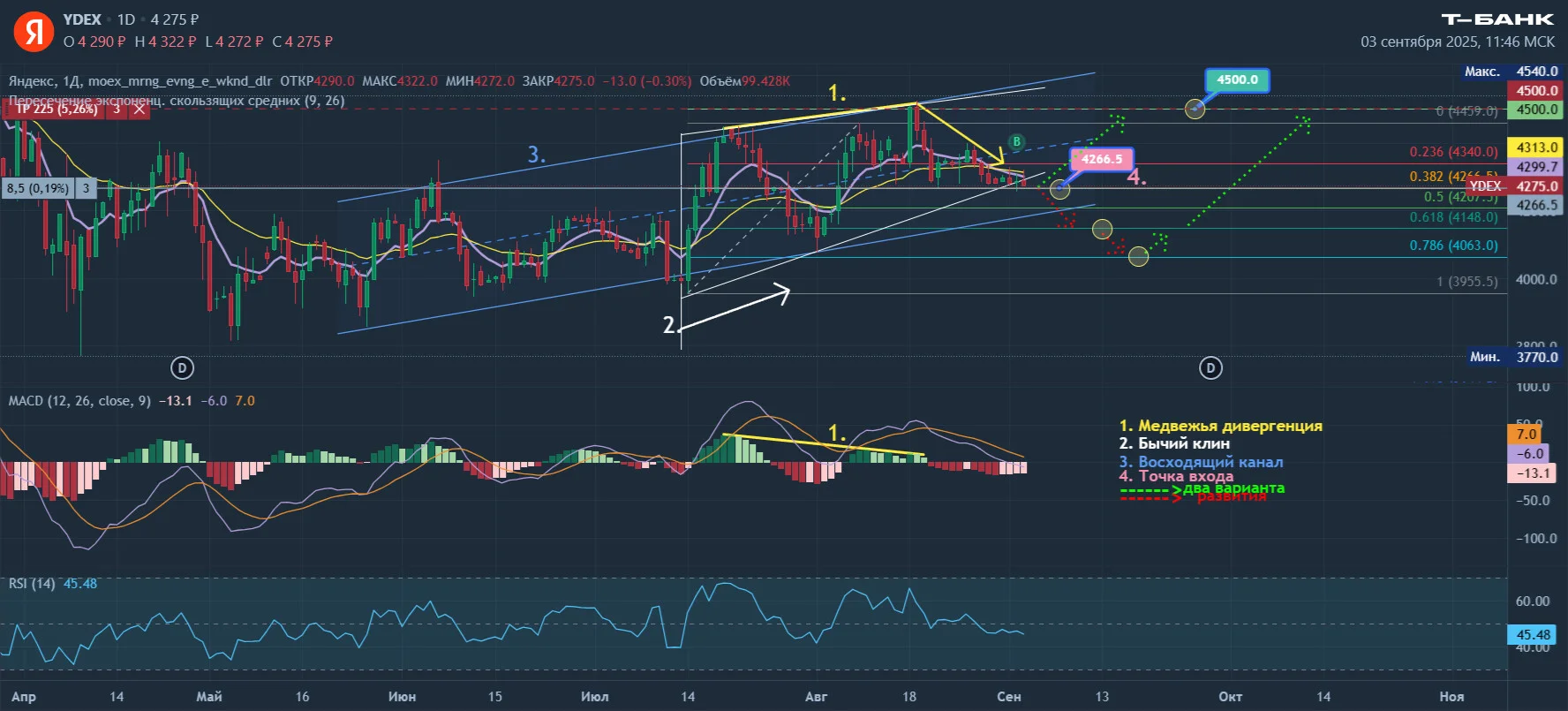
Task: Click the Fibonacci 0.236 (4340.0) level label
Action: [x=1453, y=152]
